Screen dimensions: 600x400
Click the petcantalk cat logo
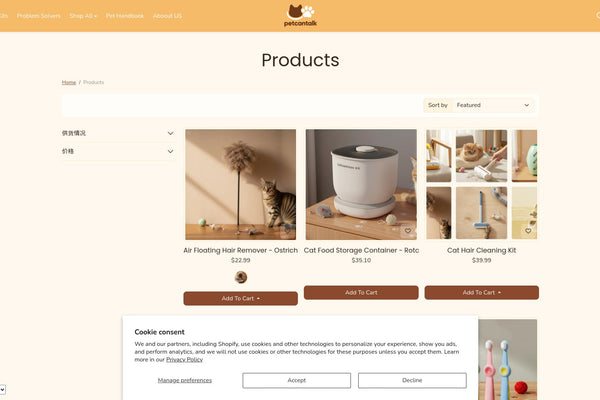click(300, 15)
